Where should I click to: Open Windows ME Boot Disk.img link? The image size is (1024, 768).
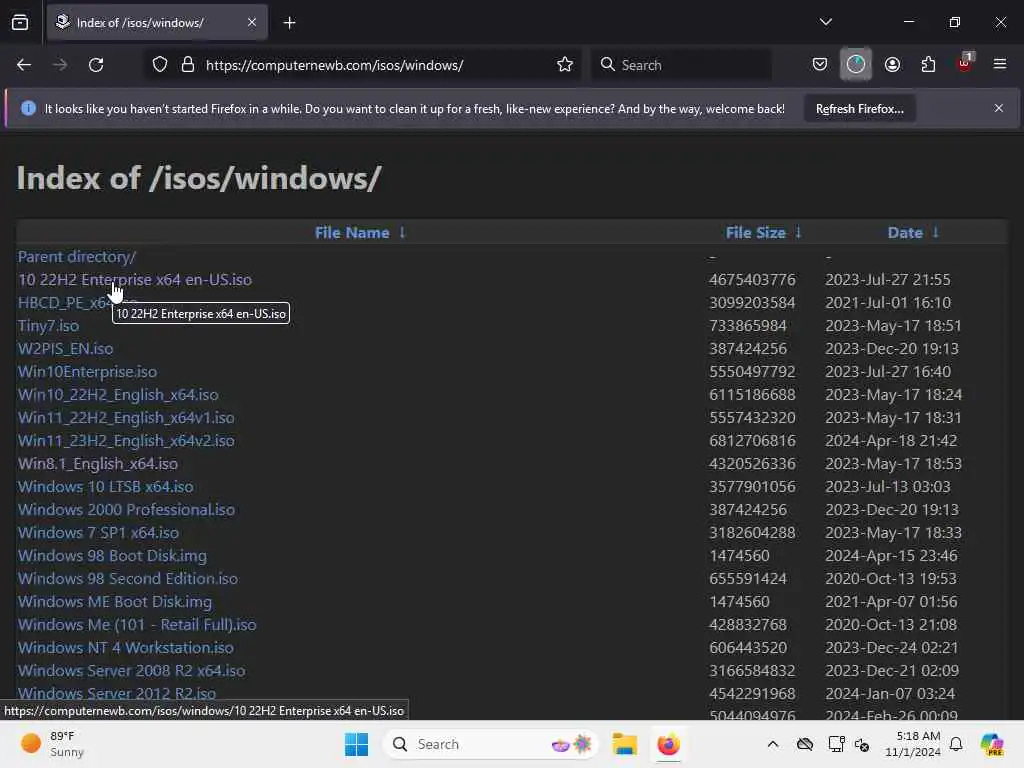pos(114,601)
